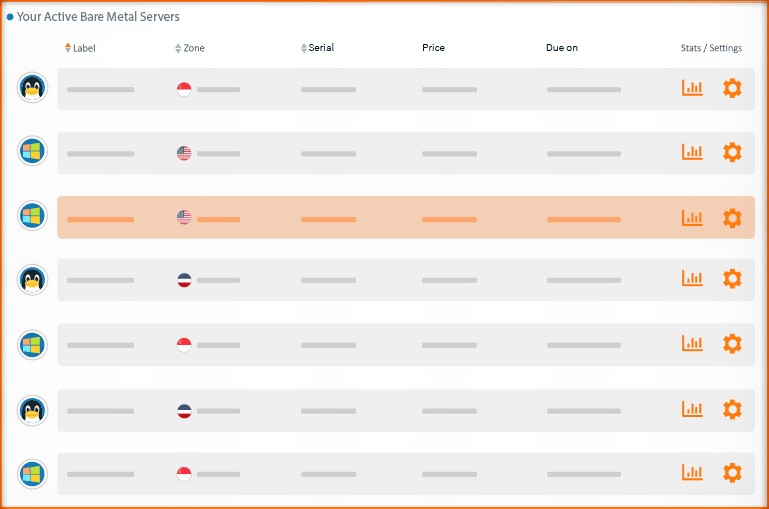This screenshot has width=769, height=509.
Task: Click Windows logo icon in last row
Action: 32,474
